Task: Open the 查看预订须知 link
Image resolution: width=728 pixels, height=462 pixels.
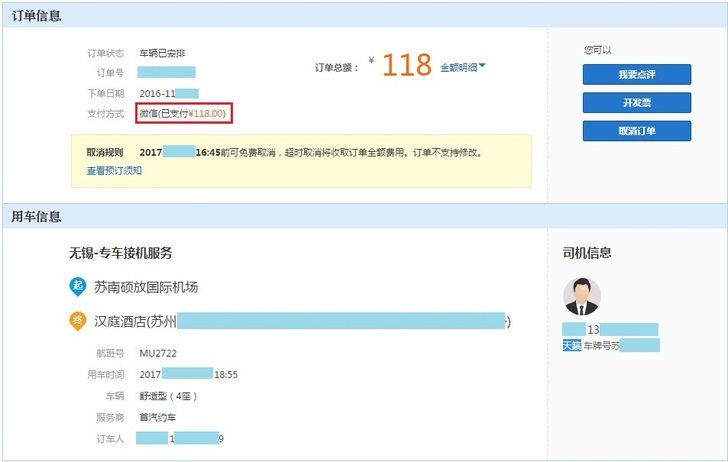Action: click(114, 170)
